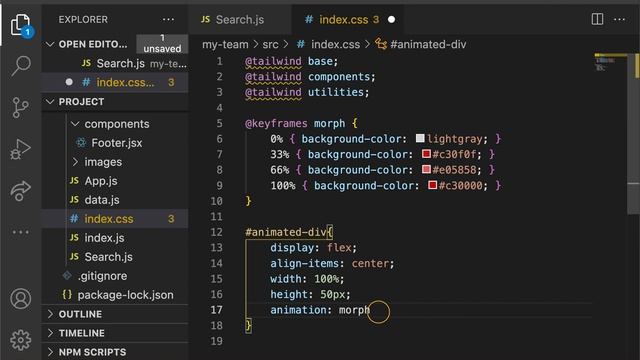640x360 pixels.
Task: Open the Explorer view in activity bar
Action: (x=20, y=25)
